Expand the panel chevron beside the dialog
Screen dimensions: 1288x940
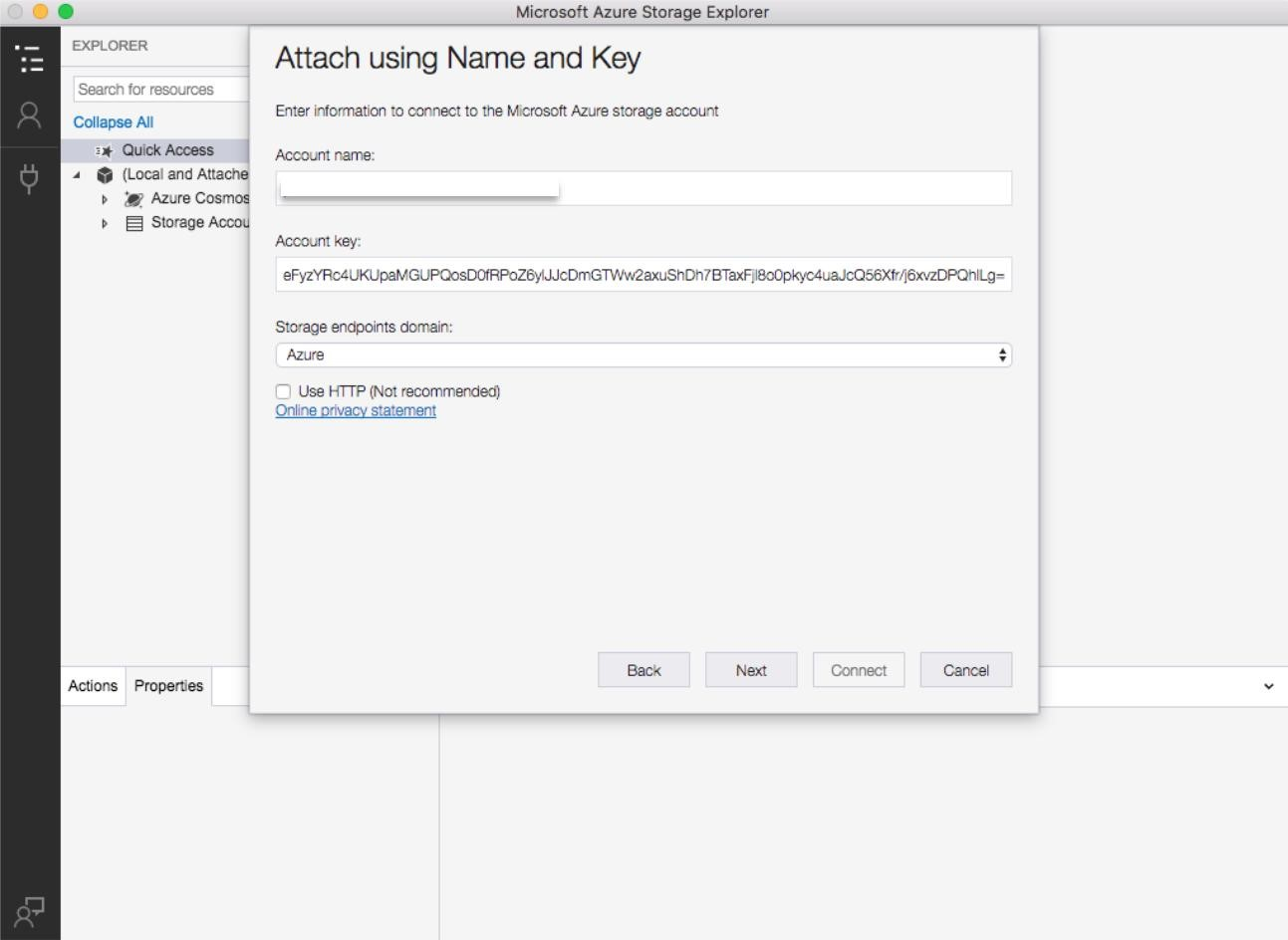coord(1268,686)
